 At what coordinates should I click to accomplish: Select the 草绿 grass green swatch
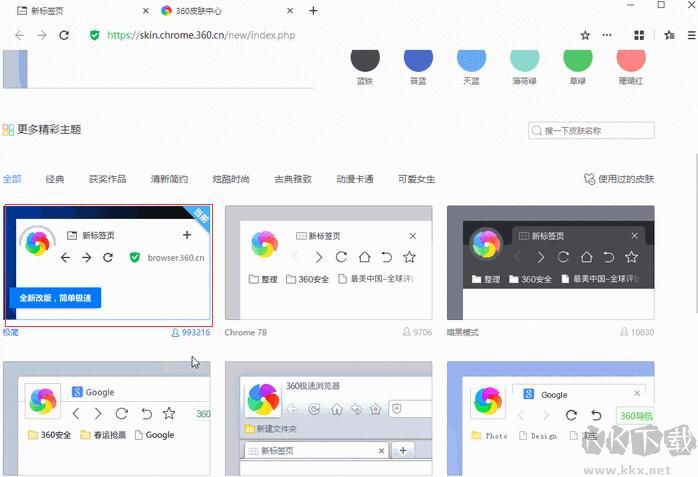click(578, 60)
